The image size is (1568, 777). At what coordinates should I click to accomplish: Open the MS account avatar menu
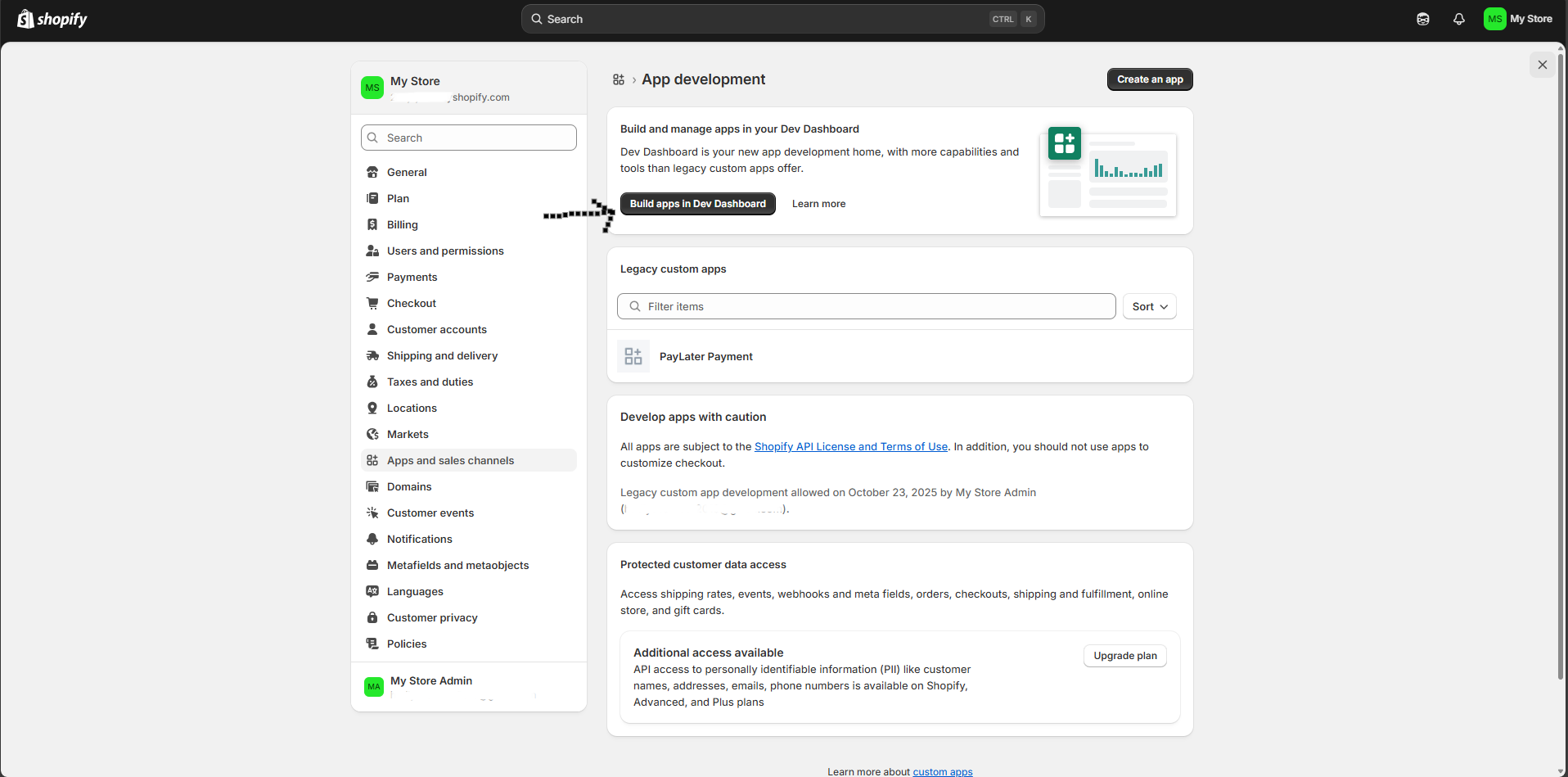click(x=1495, y=19)
